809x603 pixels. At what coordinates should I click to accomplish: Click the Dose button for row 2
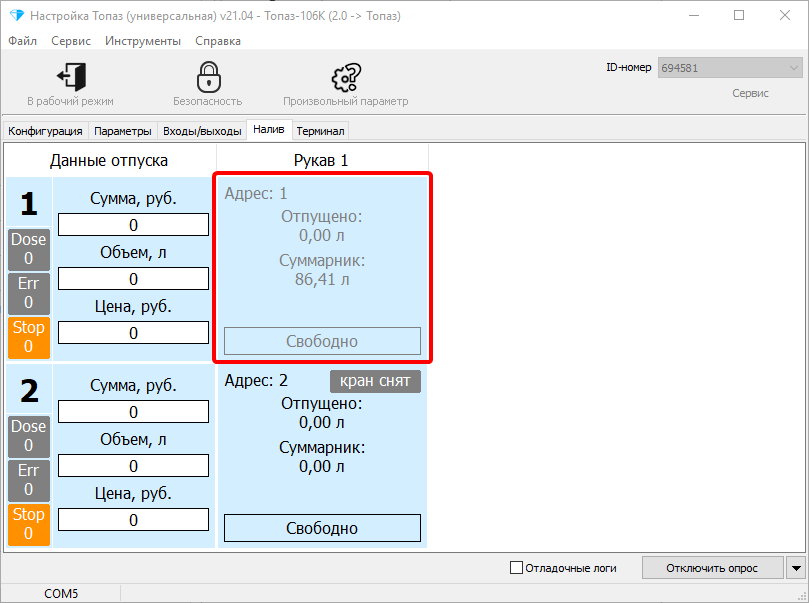[x=29, y=436]
